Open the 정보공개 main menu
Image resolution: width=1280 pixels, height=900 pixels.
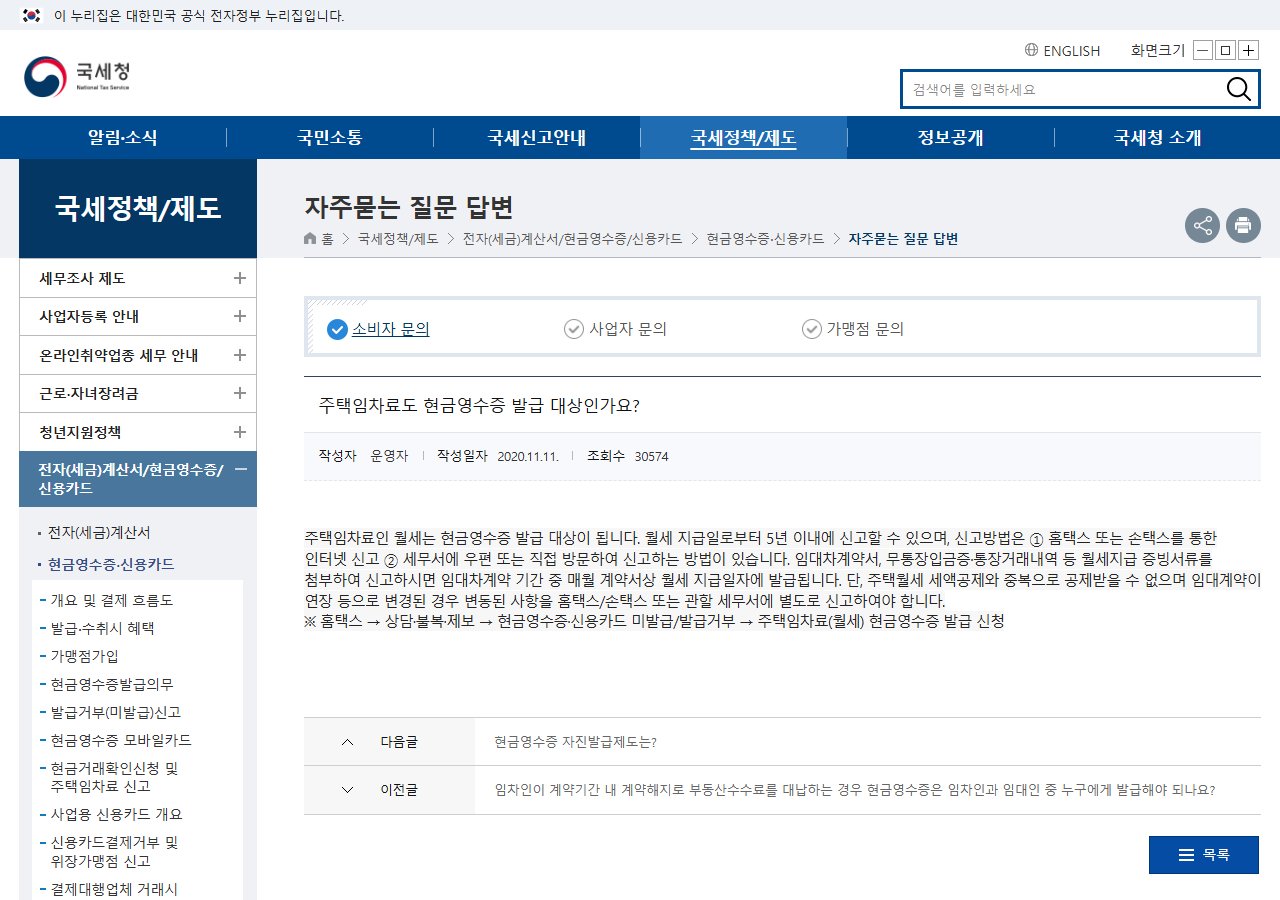(x=950, y=138)
